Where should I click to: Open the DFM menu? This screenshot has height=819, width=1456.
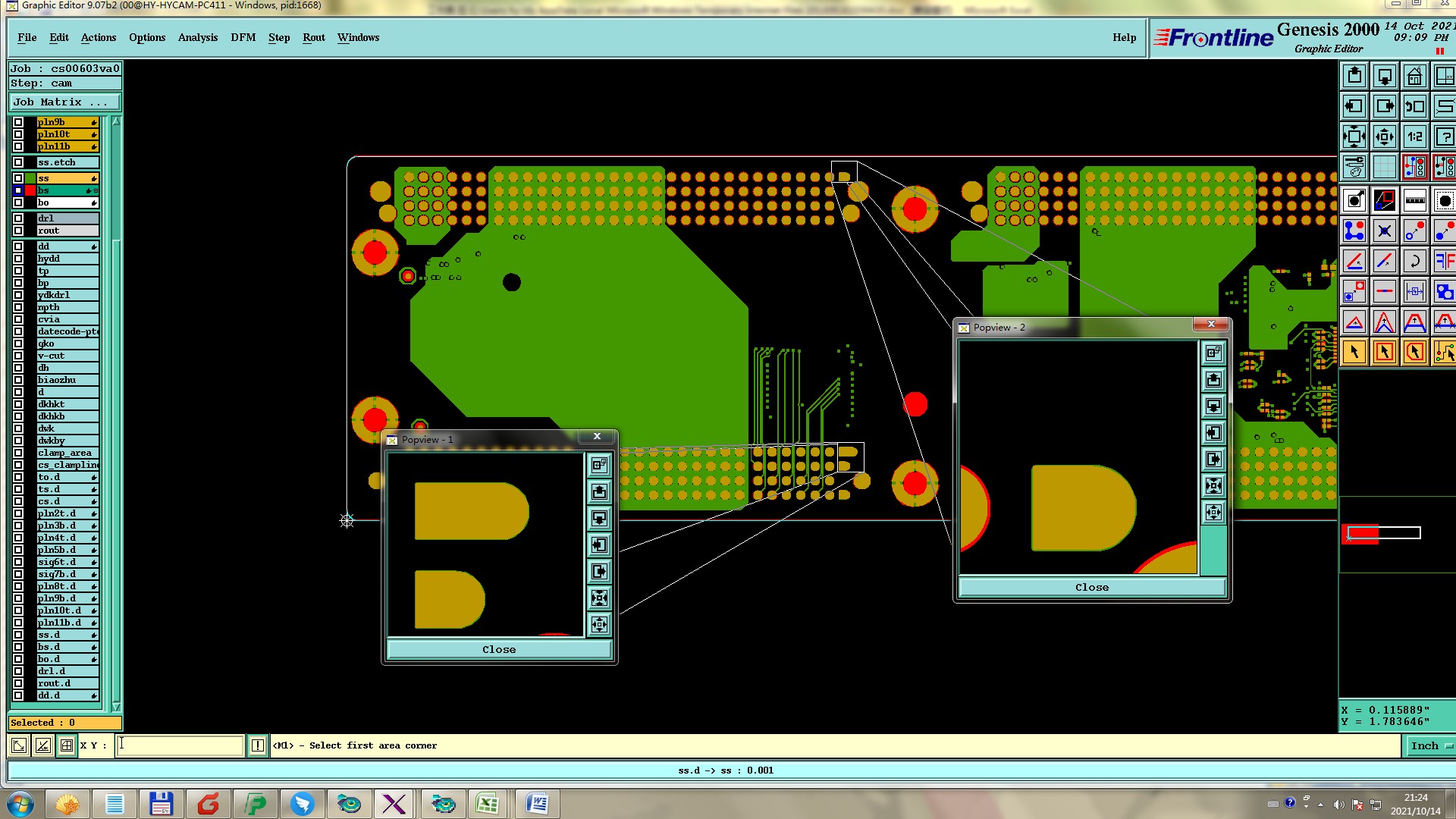[243, 37]
